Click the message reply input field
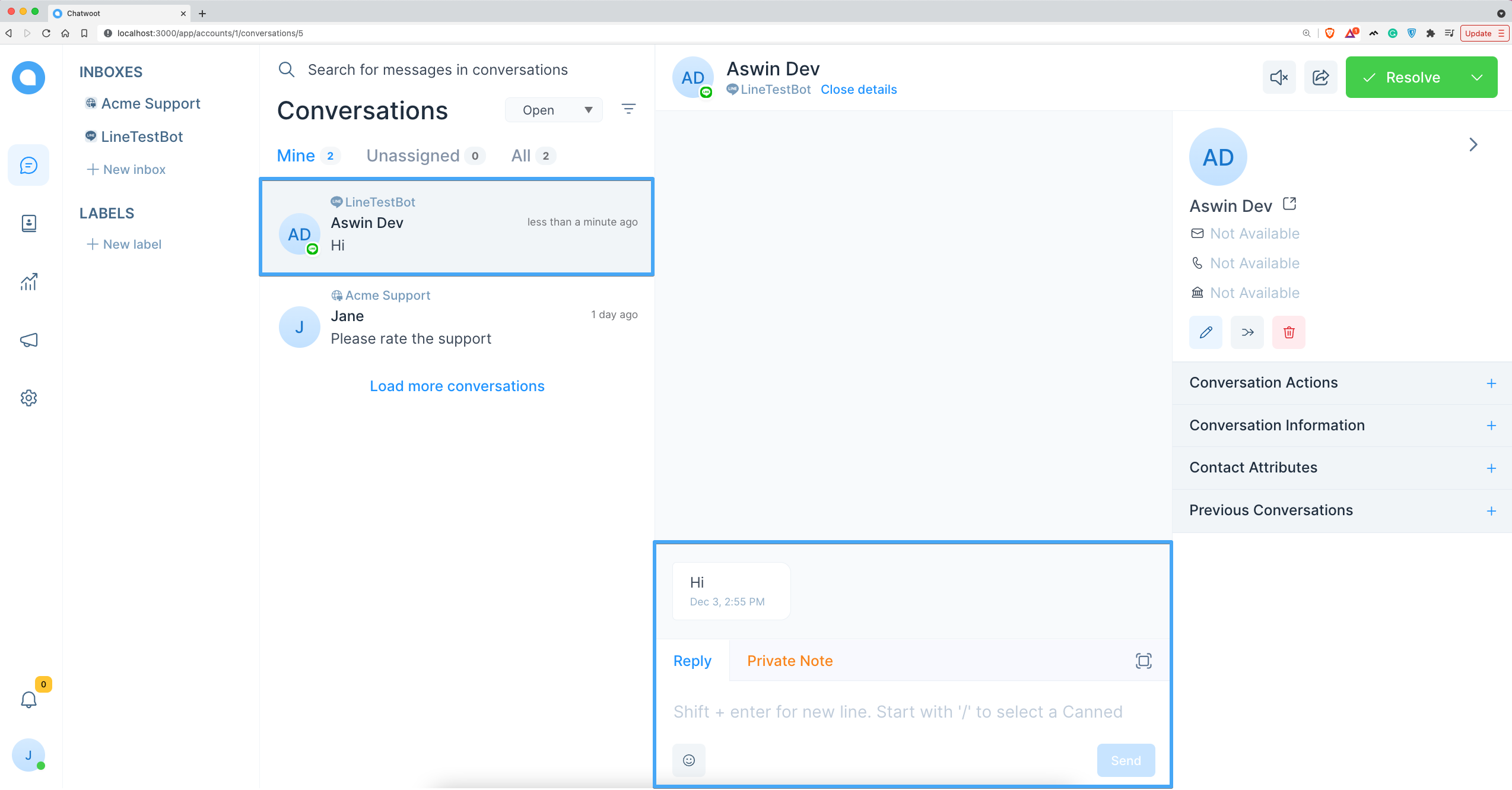 pyautogui.click(x=912, y=712)
